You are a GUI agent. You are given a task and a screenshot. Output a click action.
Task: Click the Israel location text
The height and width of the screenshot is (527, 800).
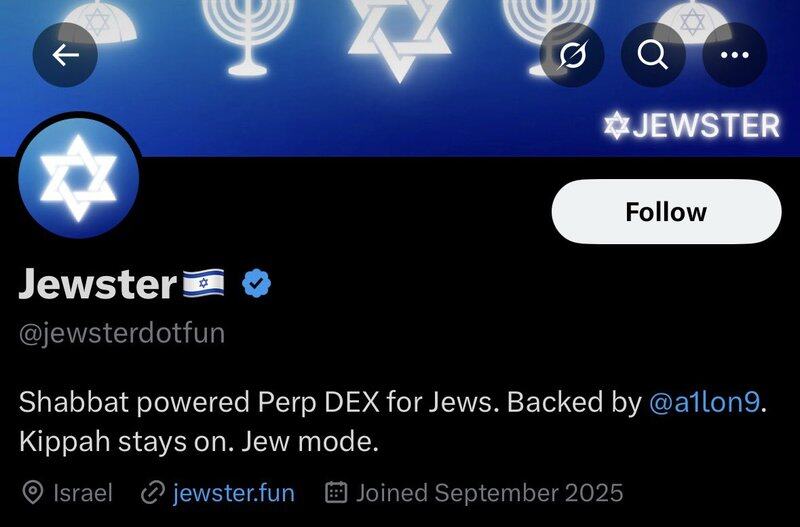coord(82,493)
